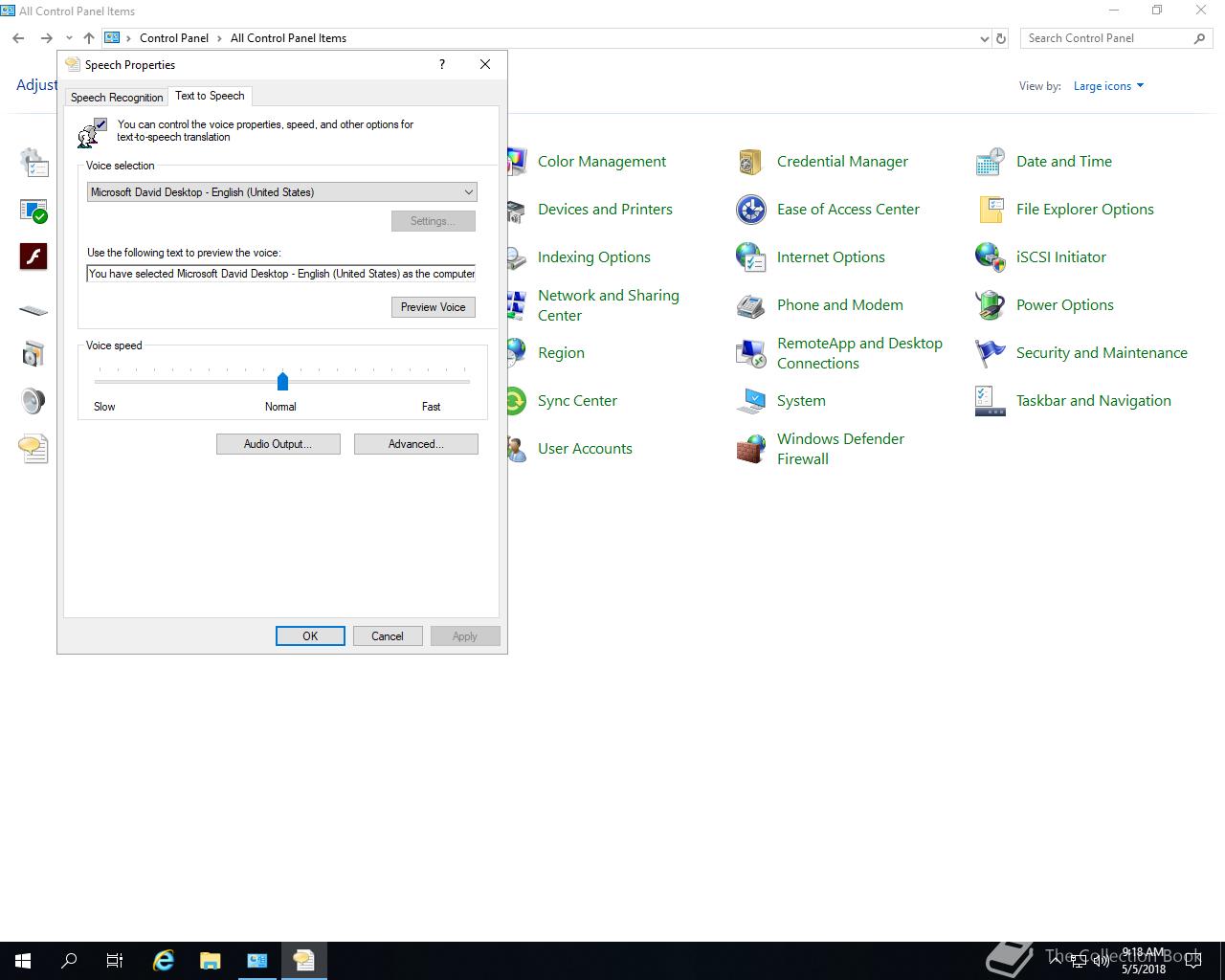Viewport: 1225px width, 980px height.
Task: Expand the address bar history dropdown
Action: coord(985,38)
